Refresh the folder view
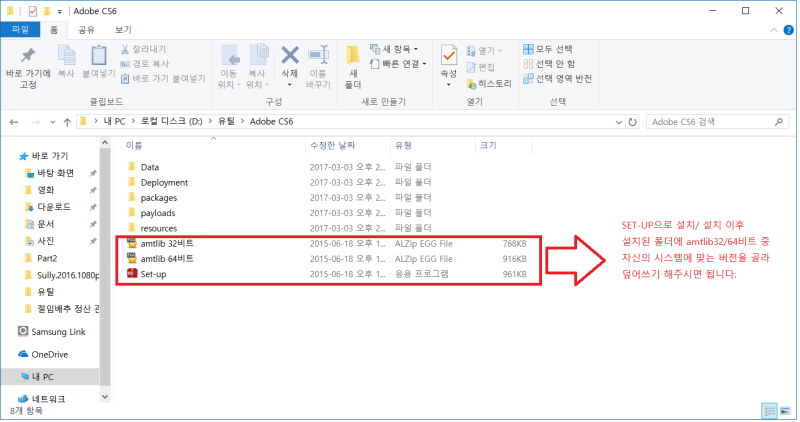 point(633,122)
